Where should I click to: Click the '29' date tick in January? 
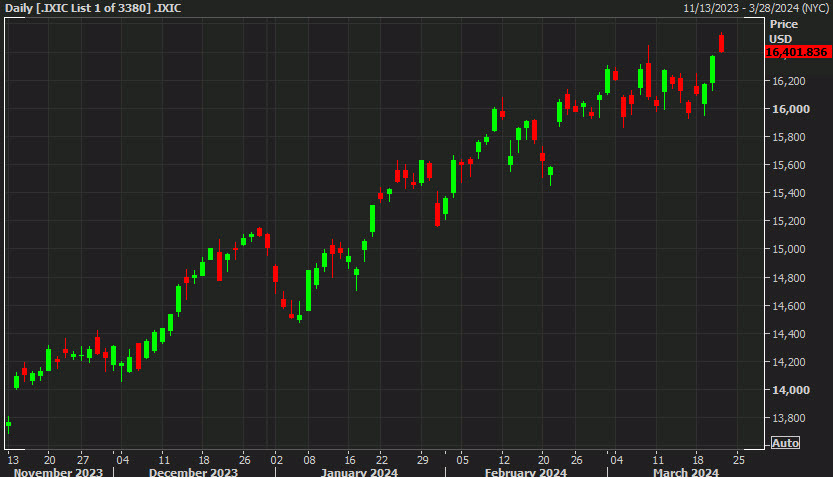coord(422,460)
